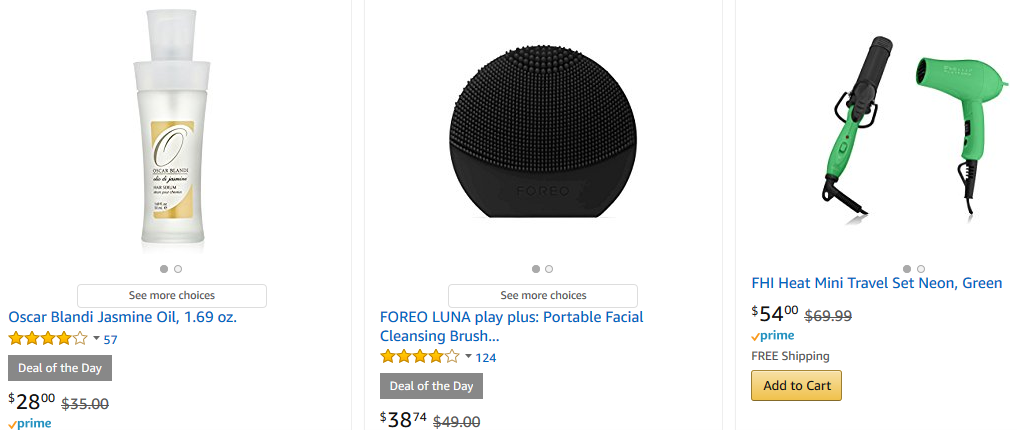Open See more choices for FOREO LUNA
Viewport: 1017px width, 430px height.
pos(543,296)
